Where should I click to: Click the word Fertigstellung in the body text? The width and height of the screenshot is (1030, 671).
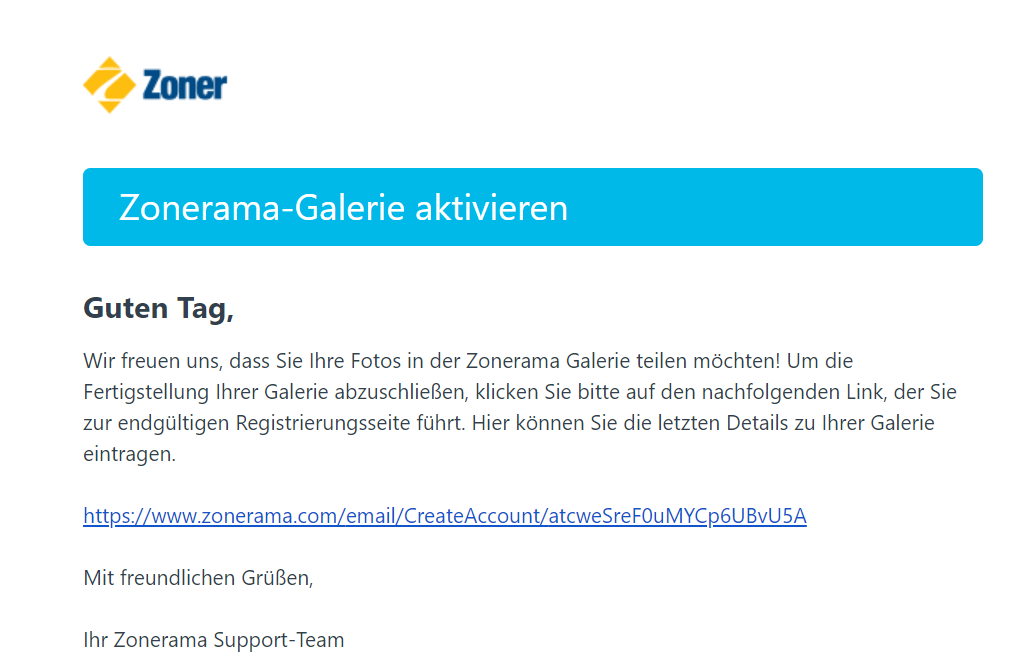pos(146,392)
